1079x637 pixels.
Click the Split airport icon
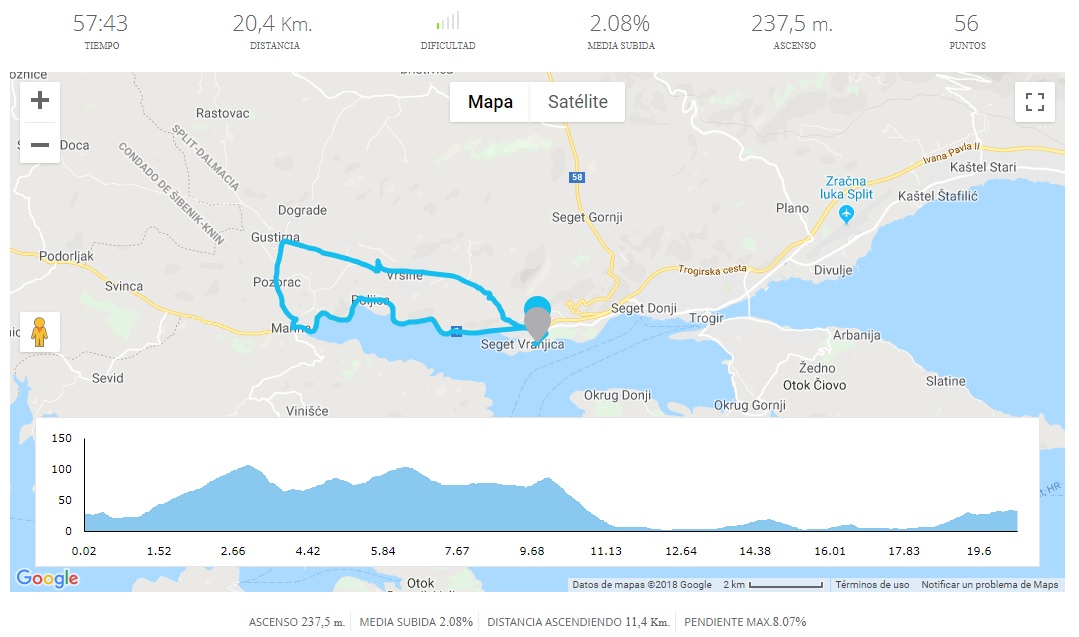coord(847,213)
